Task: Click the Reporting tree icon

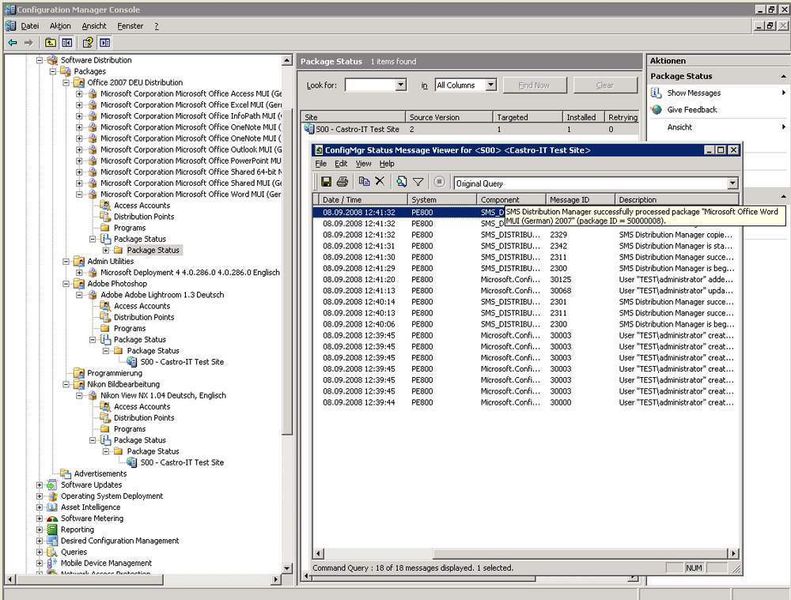Action: [52, 529]
